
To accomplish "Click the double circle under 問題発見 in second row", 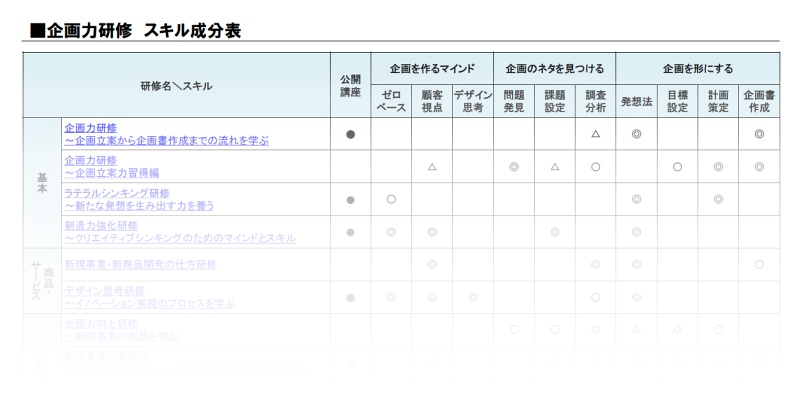I will [x=514, y=166].
